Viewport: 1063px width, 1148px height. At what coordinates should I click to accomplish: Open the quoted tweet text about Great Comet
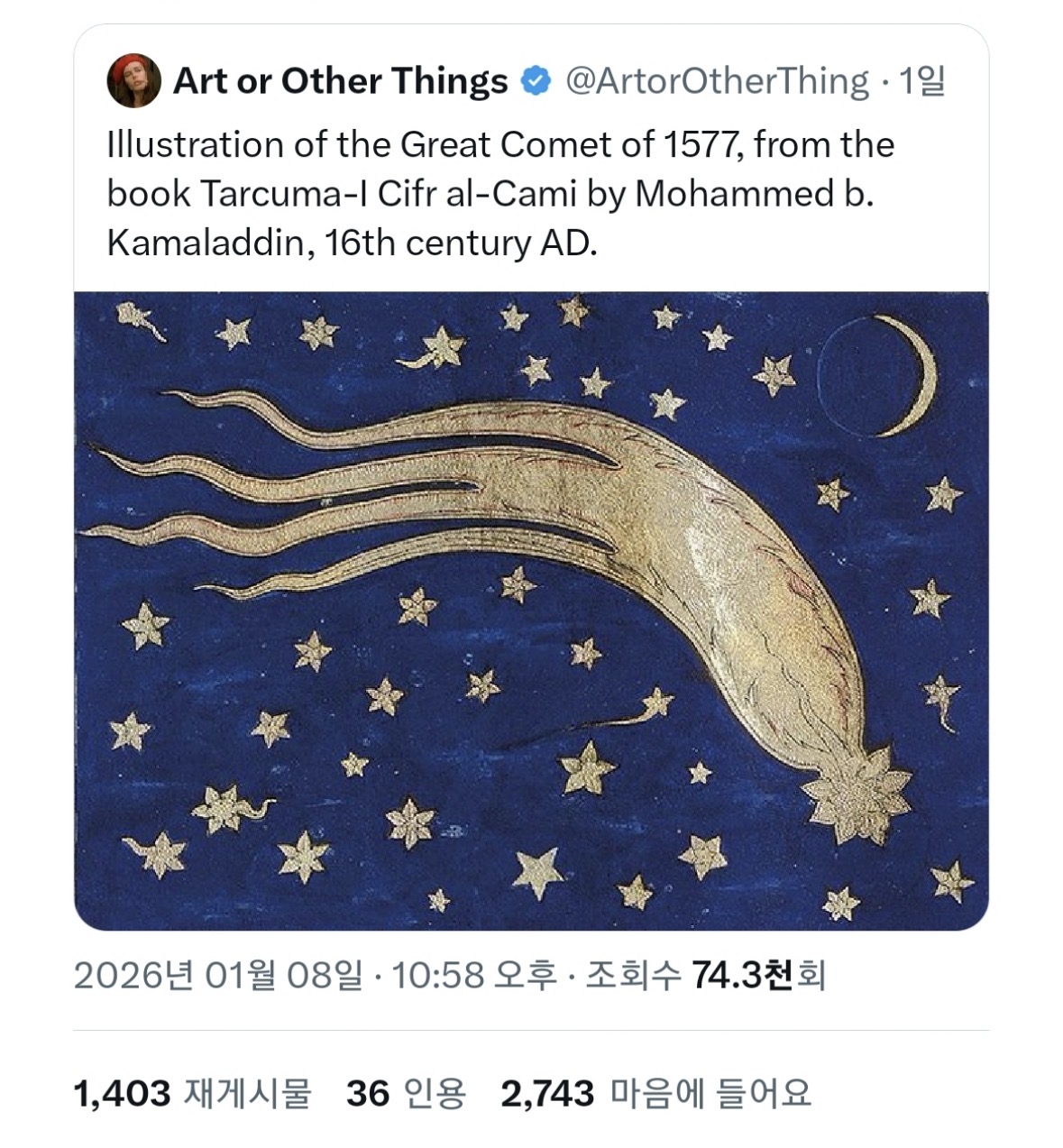point(500,193)
